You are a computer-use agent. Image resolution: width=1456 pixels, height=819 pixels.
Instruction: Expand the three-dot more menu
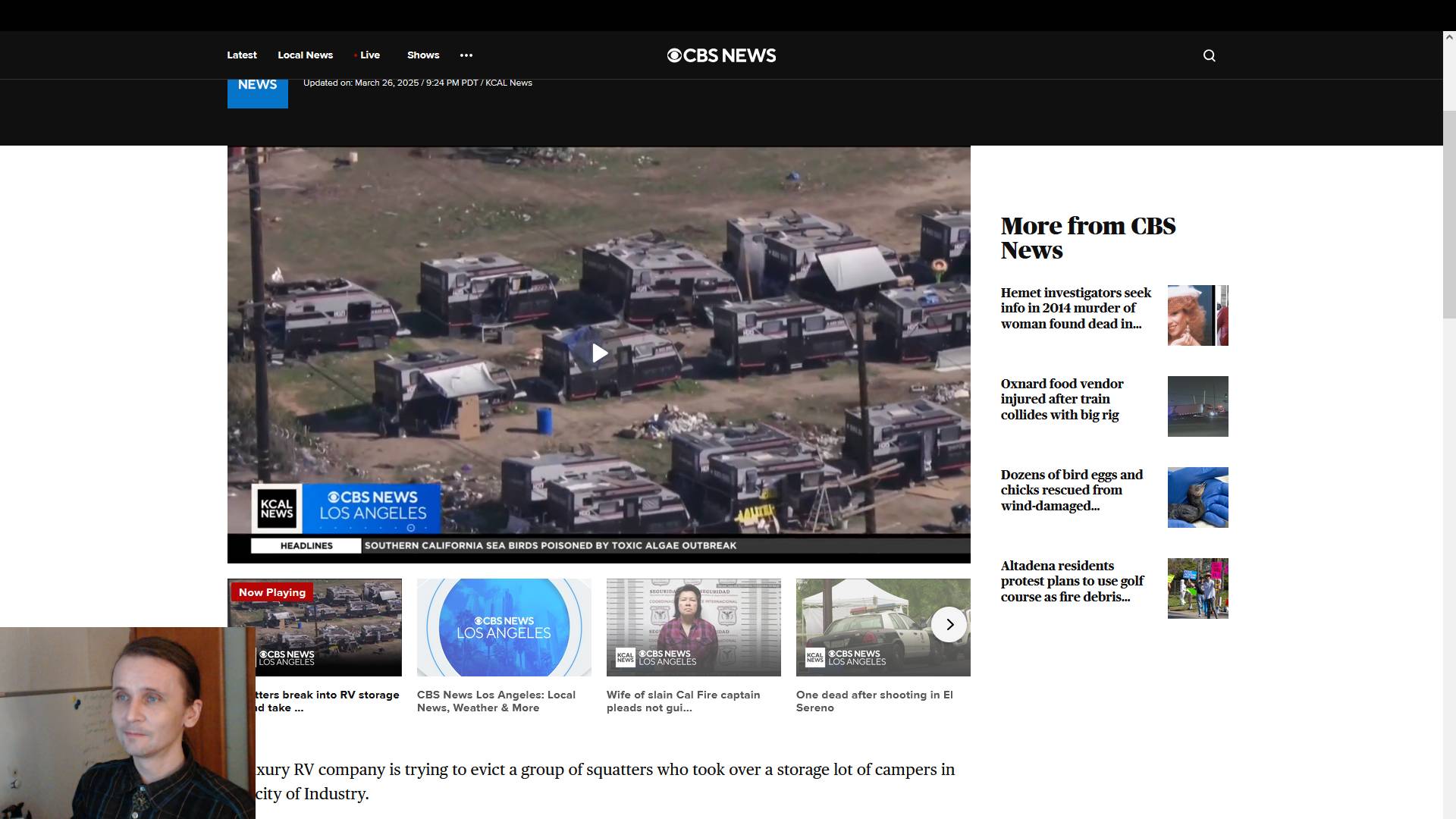[x=466, y=55]
